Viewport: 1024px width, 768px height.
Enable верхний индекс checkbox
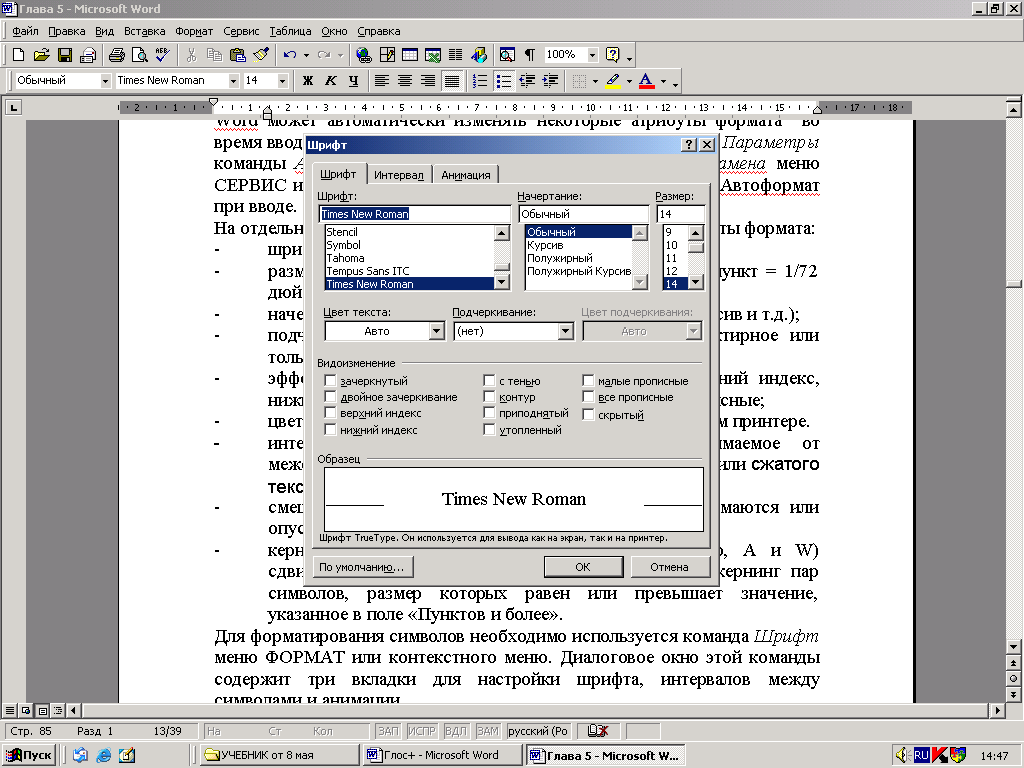coord(330,413)
